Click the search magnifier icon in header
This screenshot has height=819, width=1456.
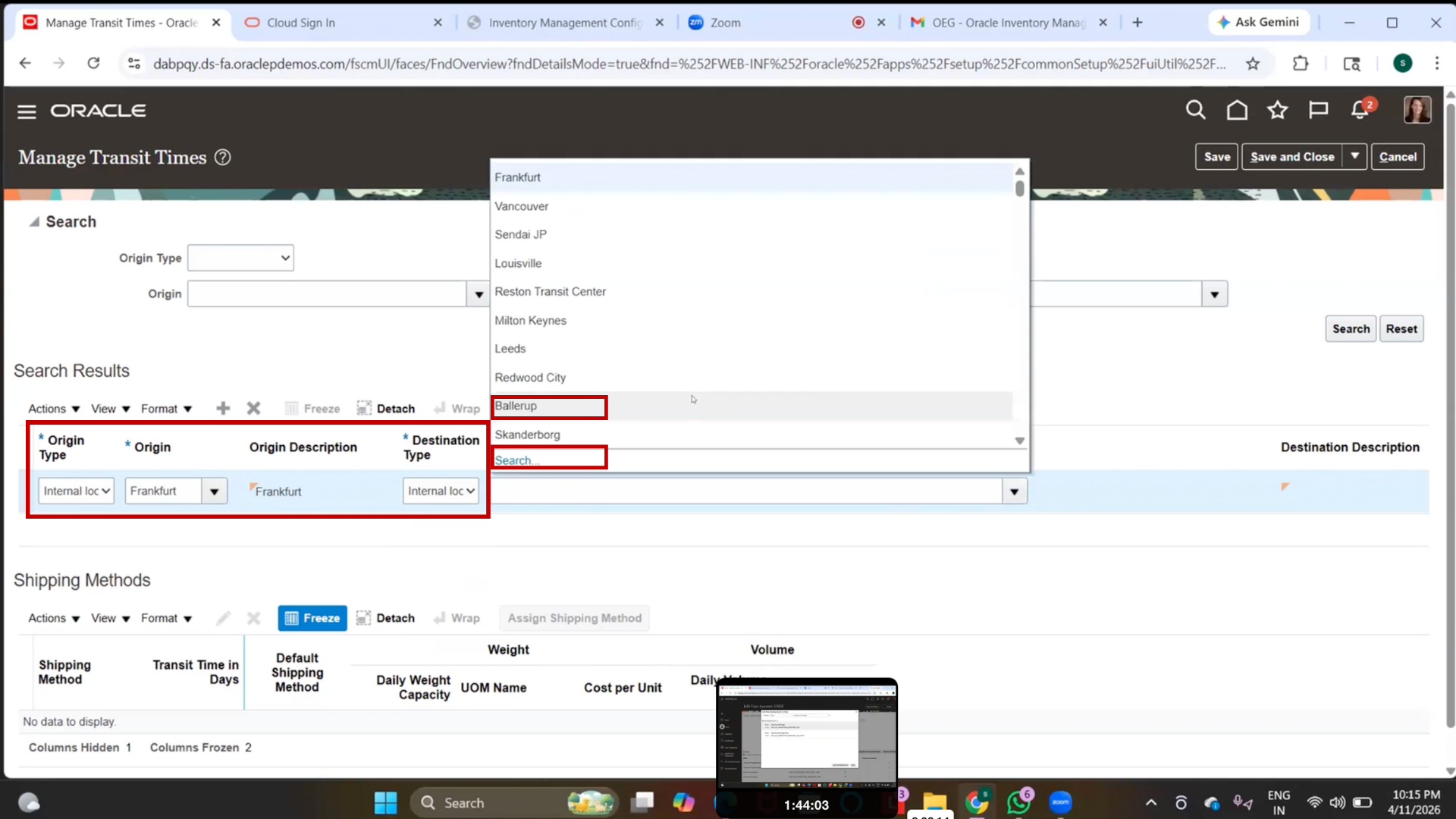point(1195,111)
